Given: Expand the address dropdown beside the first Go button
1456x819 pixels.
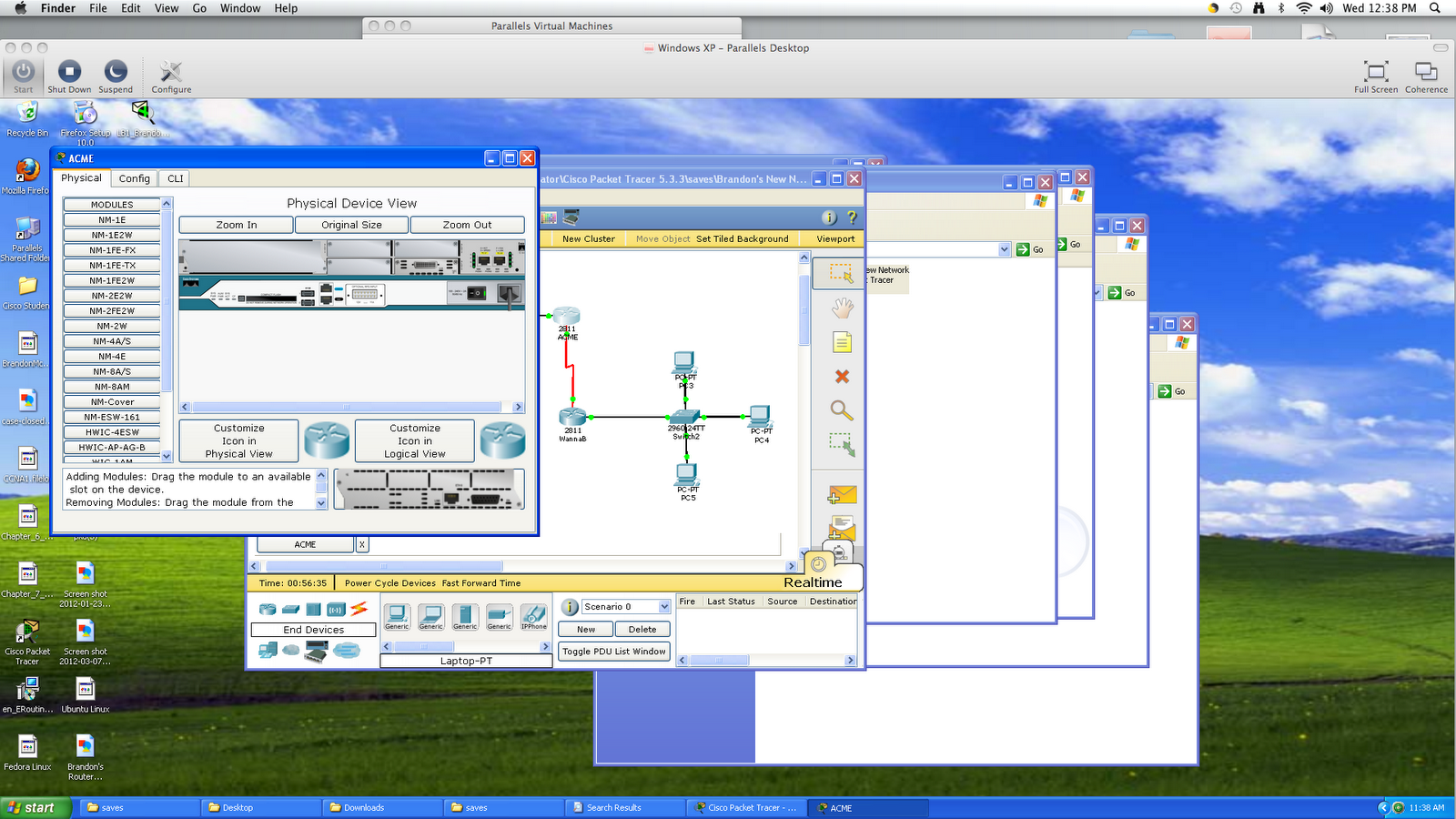Looking at the screenshot, I should tap(1005, 249).
